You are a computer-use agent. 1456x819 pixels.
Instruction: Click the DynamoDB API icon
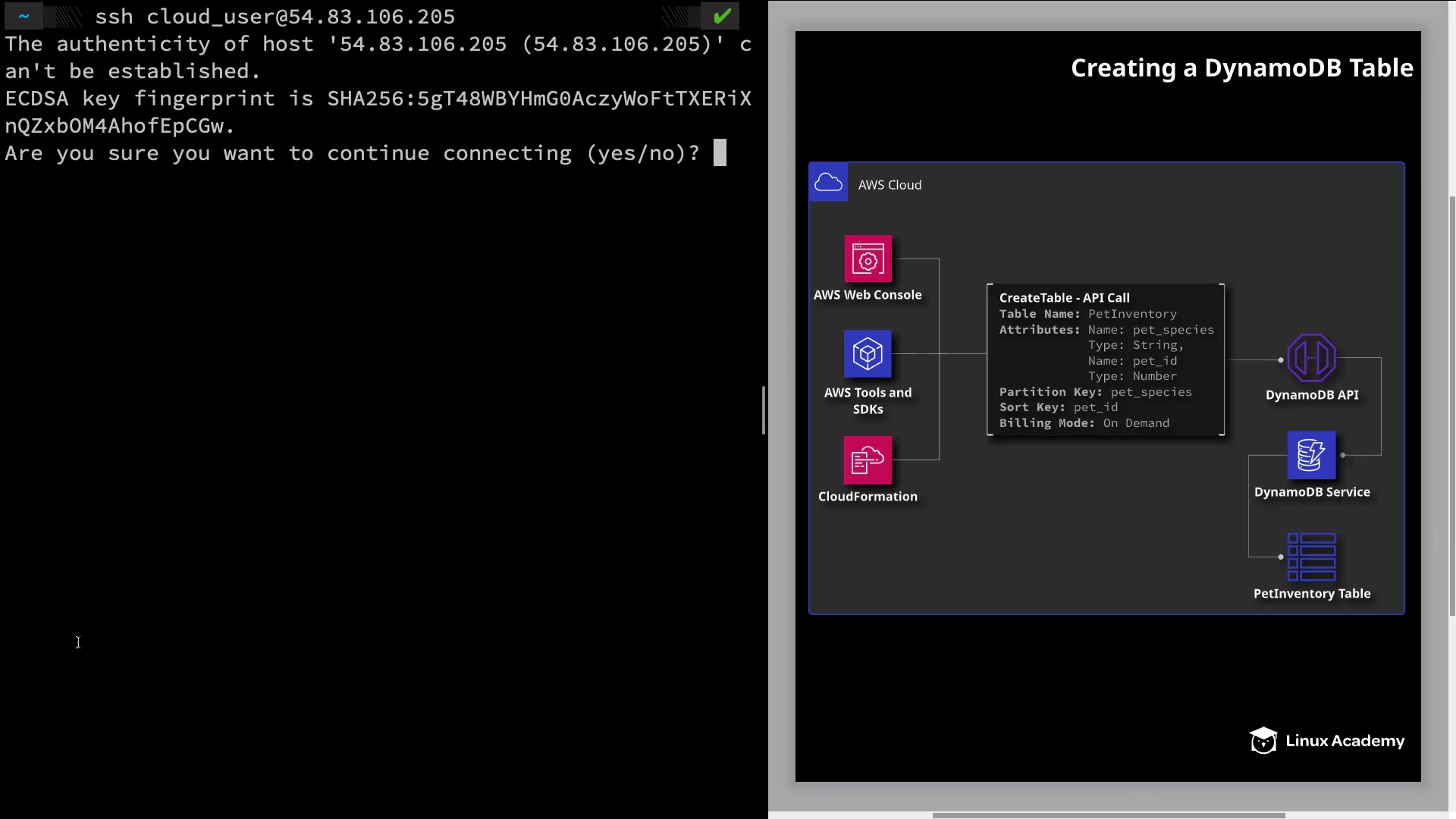pos(1311,358)
